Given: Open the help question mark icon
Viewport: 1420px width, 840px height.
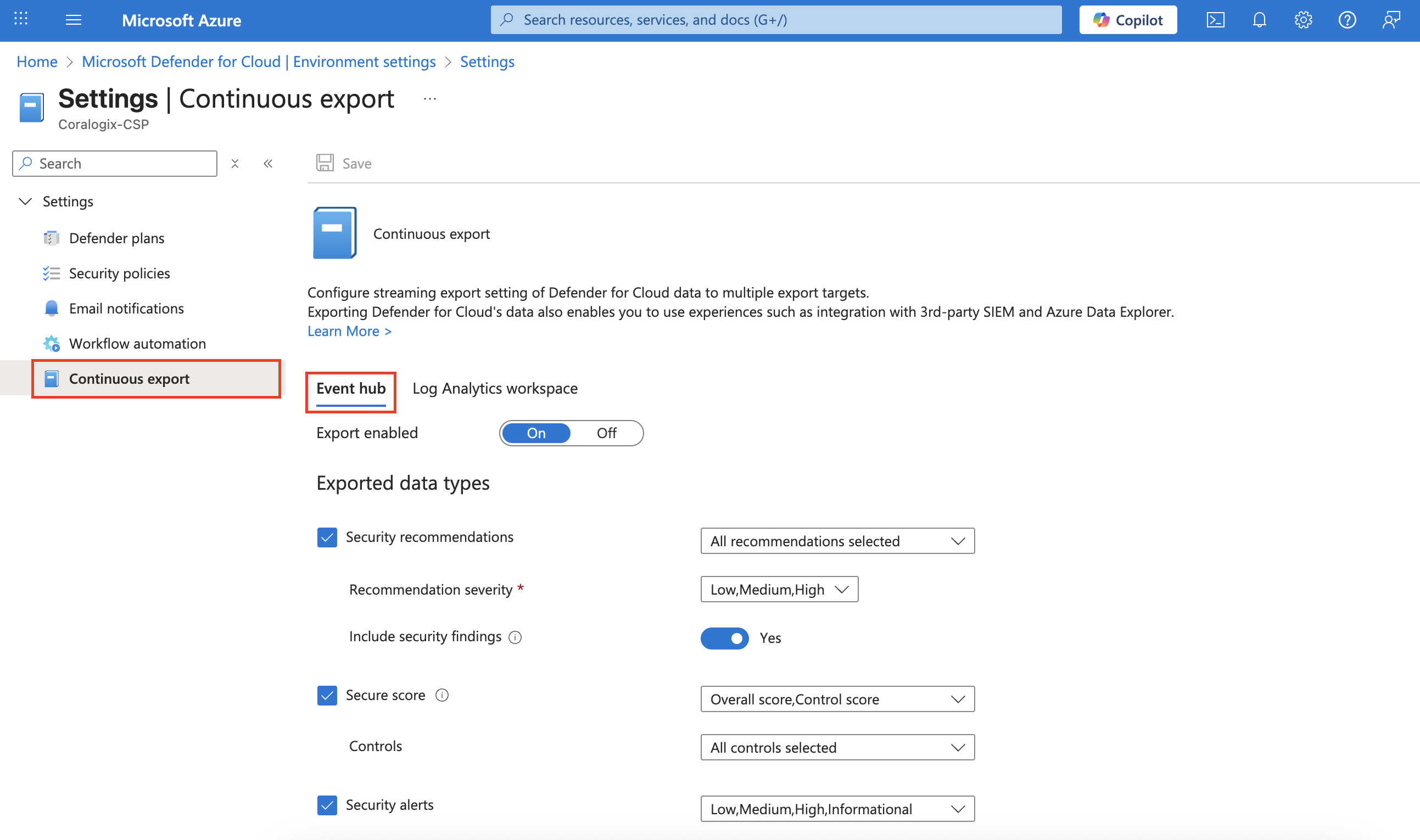Looking at the screenshot, I should tap(1346, 20).
